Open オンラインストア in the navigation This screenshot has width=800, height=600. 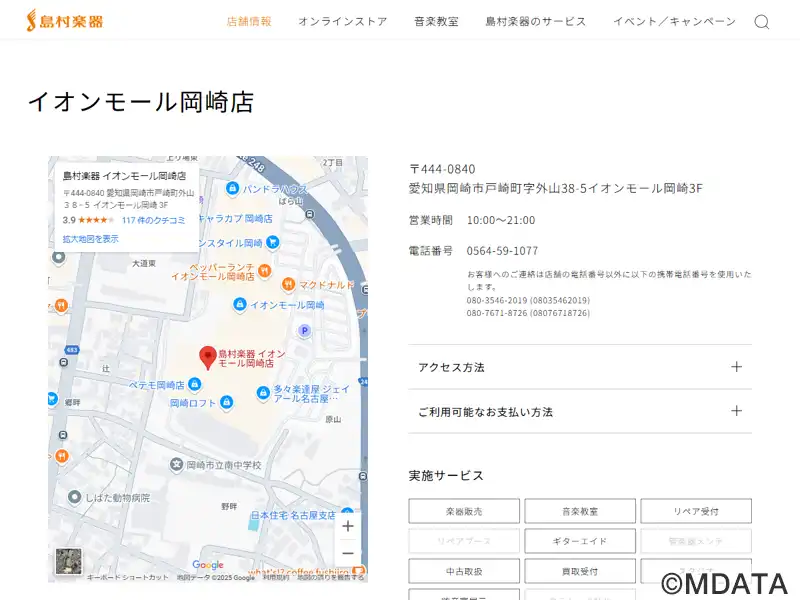[343, 21]
